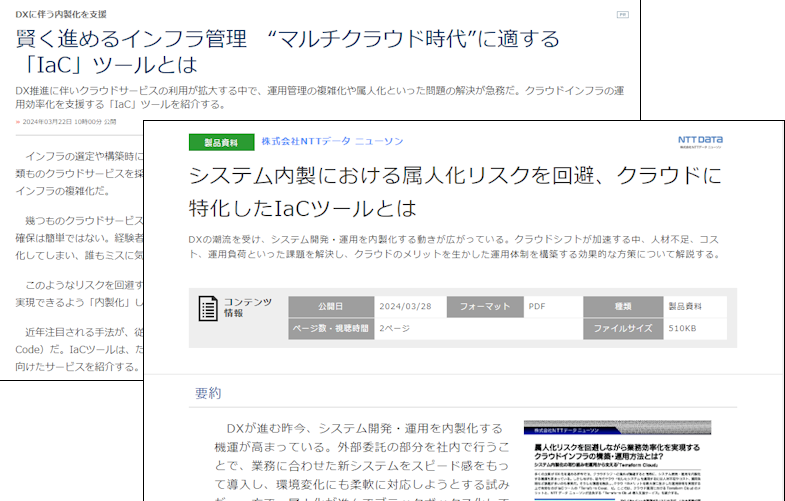Click the publication date 2024/03/28
The height and width of the screenshot is (501, 785).
405,306
